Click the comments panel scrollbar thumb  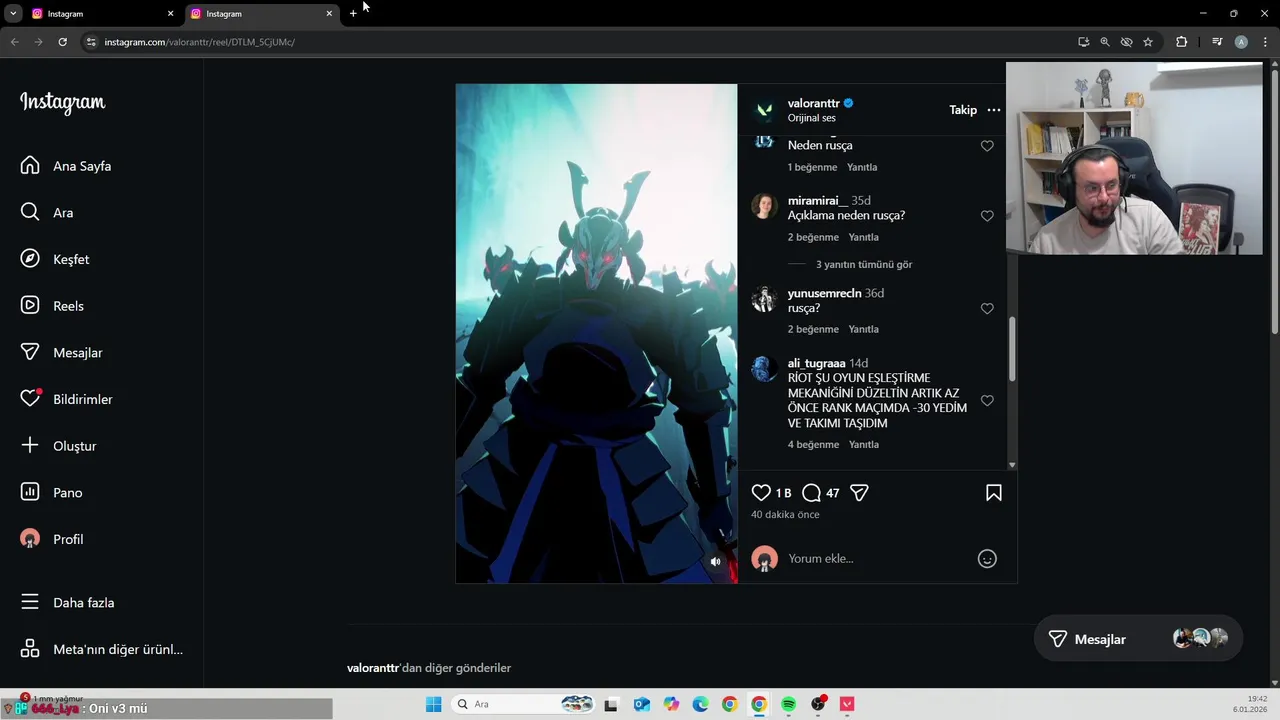click(1012, 350)
